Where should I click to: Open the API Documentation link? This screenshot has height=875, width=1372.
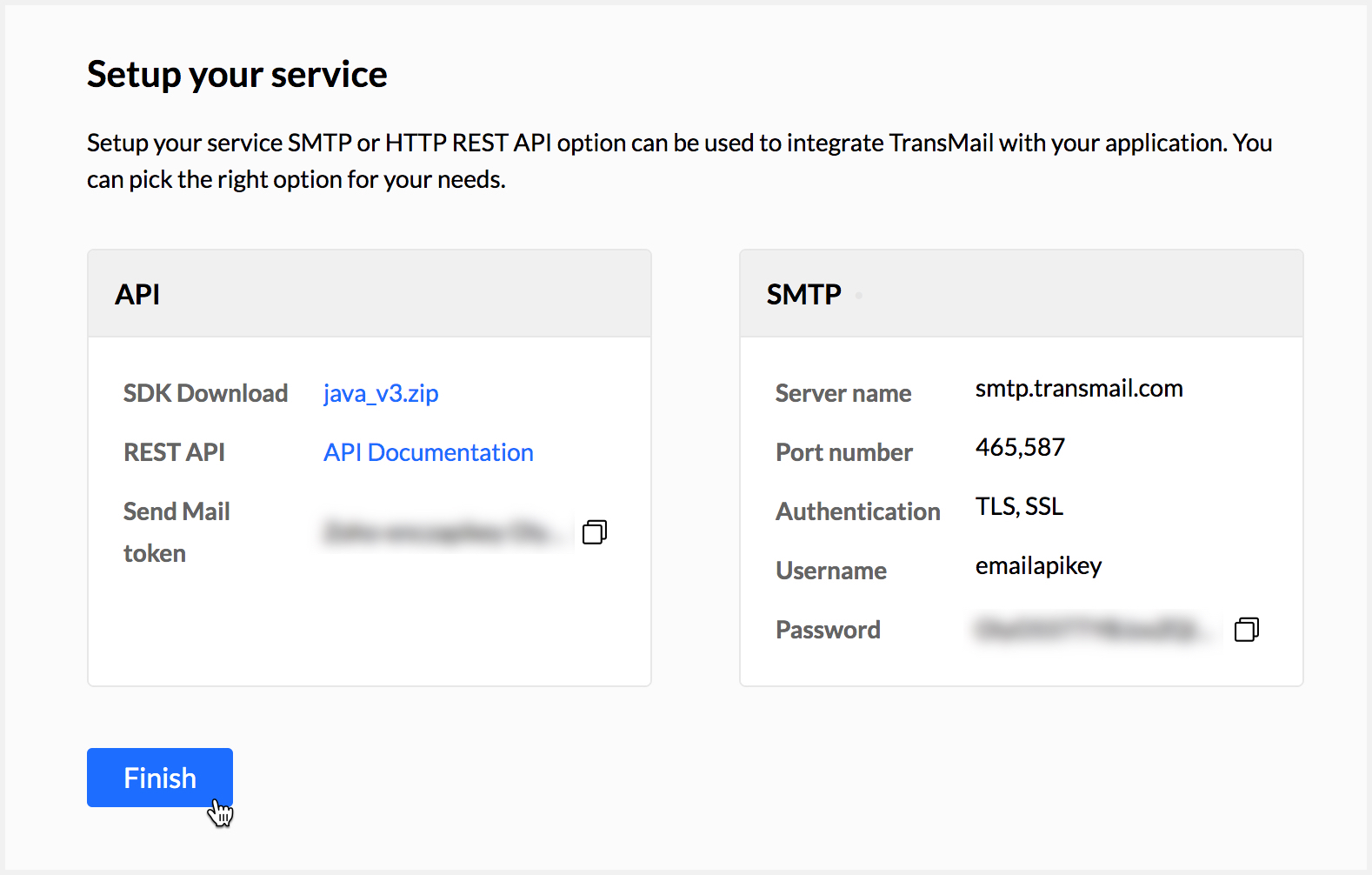[429, 452]
